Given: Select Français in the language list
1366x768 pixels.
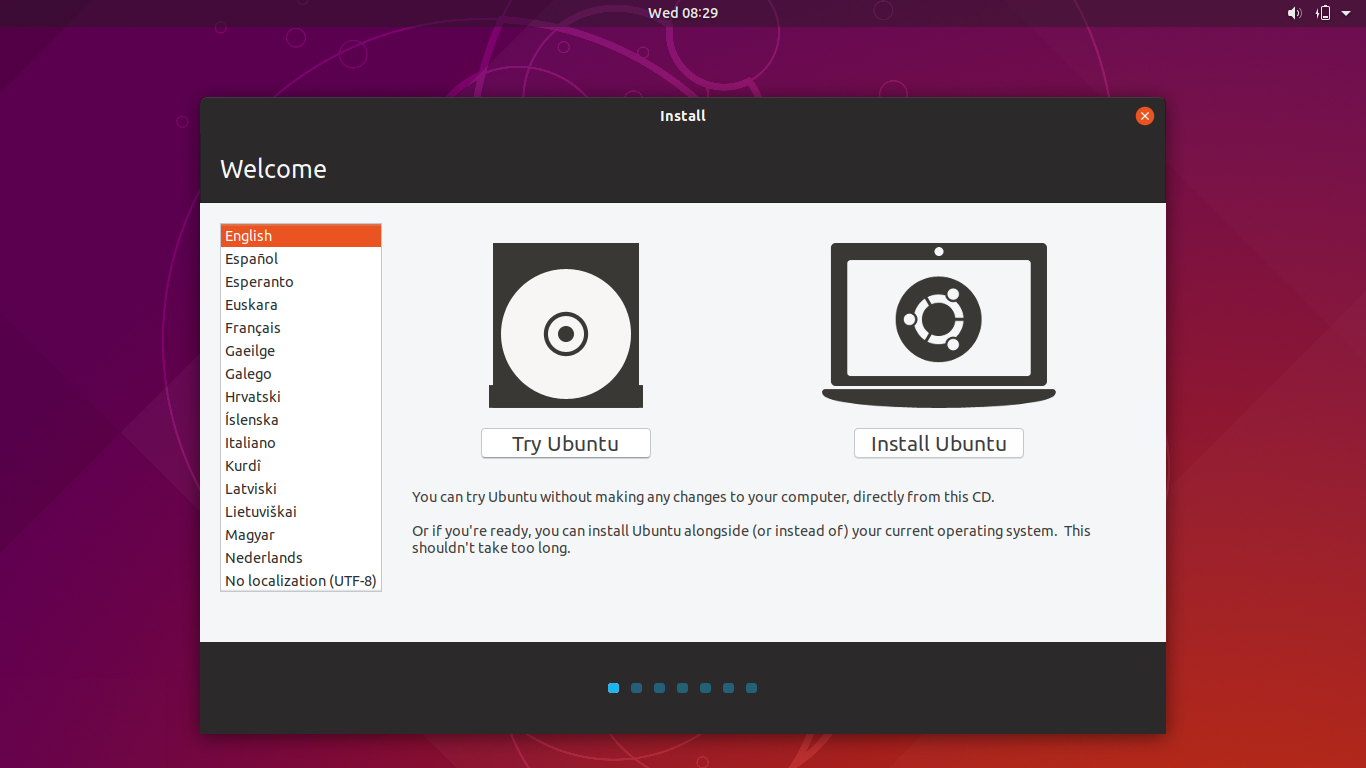Looking at the screenshot, I should coord(301,328).
